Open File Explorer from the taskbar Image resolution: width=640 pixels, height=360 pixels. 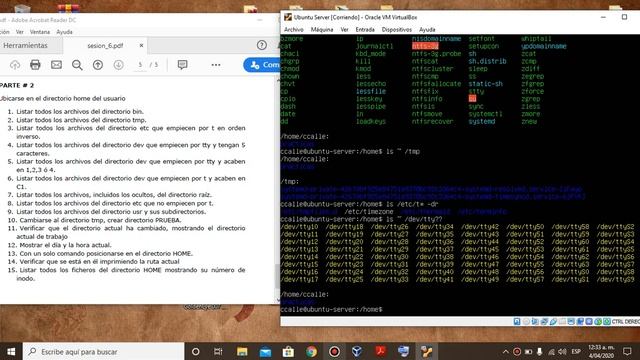tap(242, 351)
